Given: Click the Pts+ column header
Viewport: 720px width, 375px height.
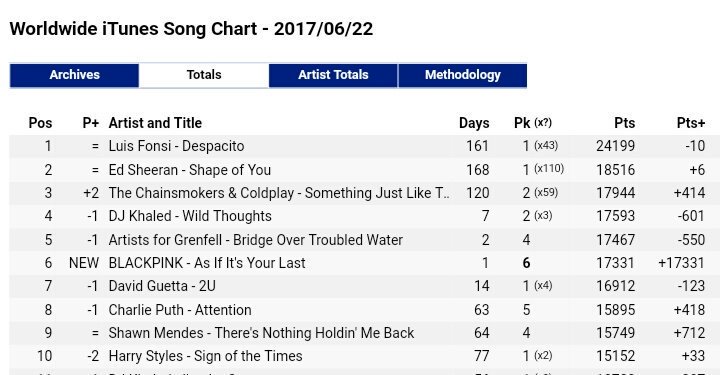Looking at the screenshot, I should (x=691, y=123).
